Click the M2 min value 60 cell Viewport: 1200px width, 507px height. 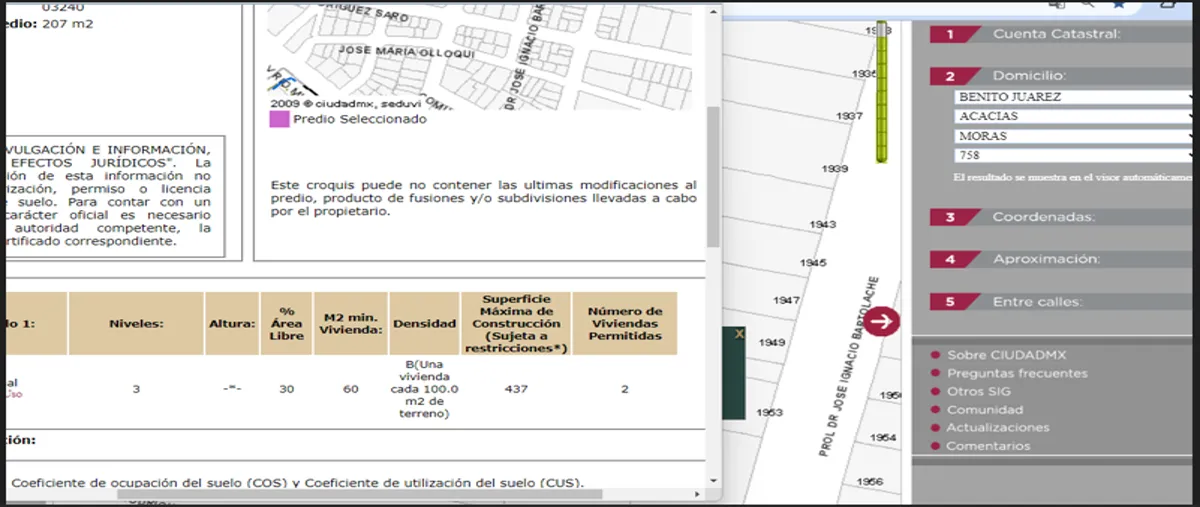[350, 389]
